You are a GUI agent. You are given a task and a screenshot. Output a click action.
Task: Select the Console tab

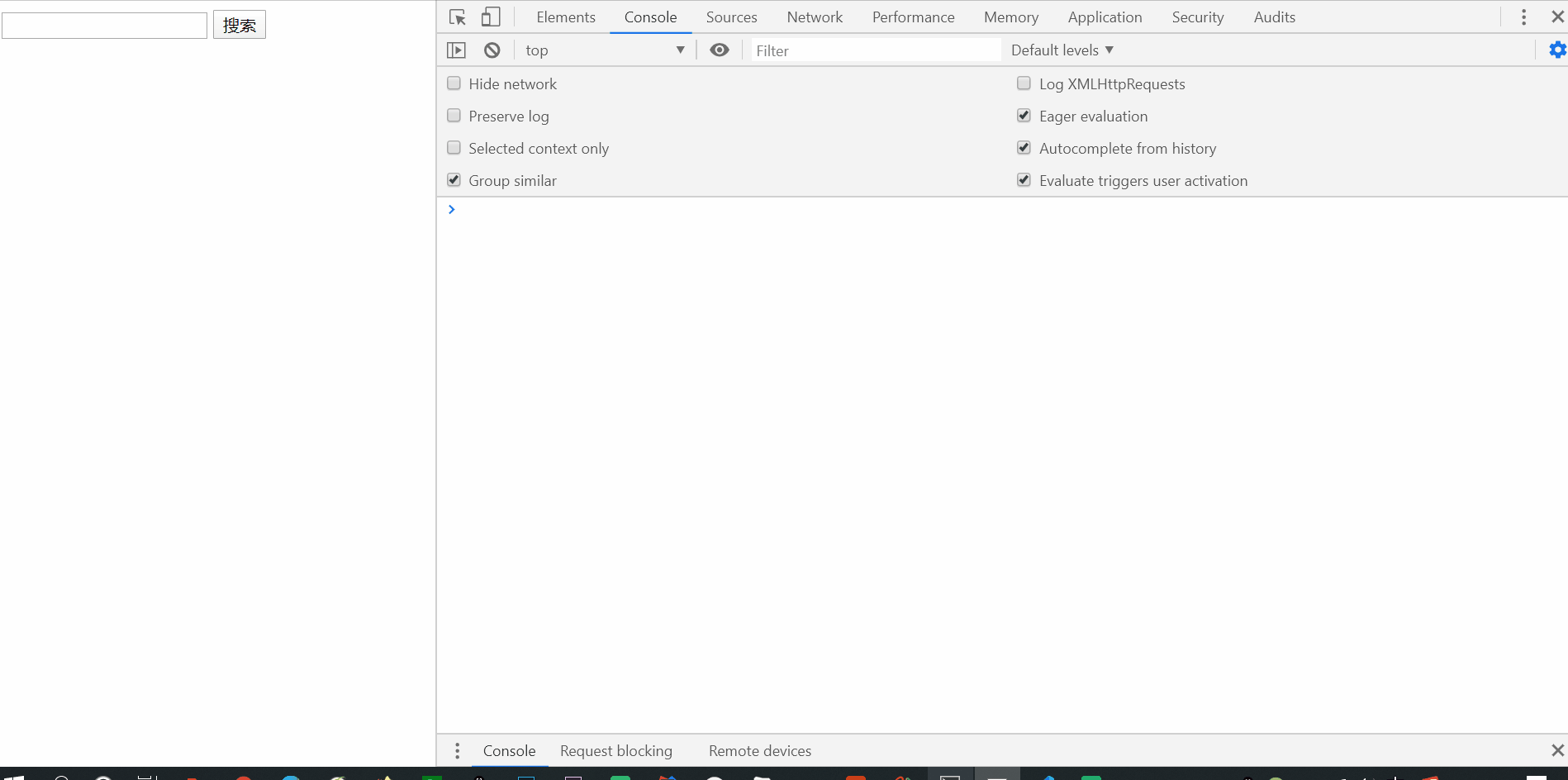click(651, 17)
